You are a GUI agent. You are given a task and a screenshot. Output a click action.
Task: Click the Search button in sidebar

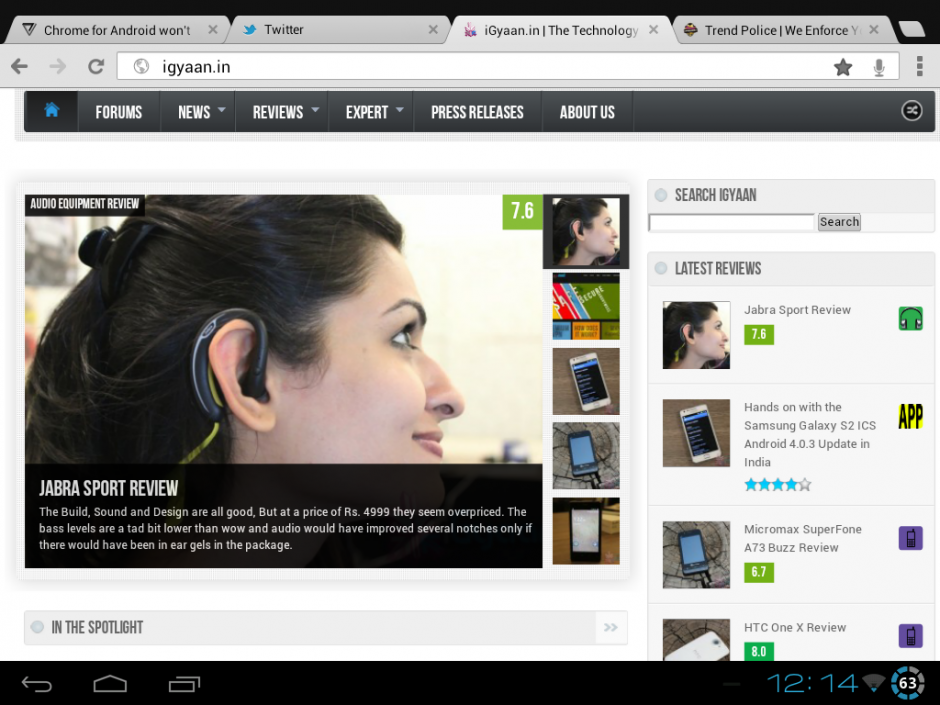pos(839,222)
